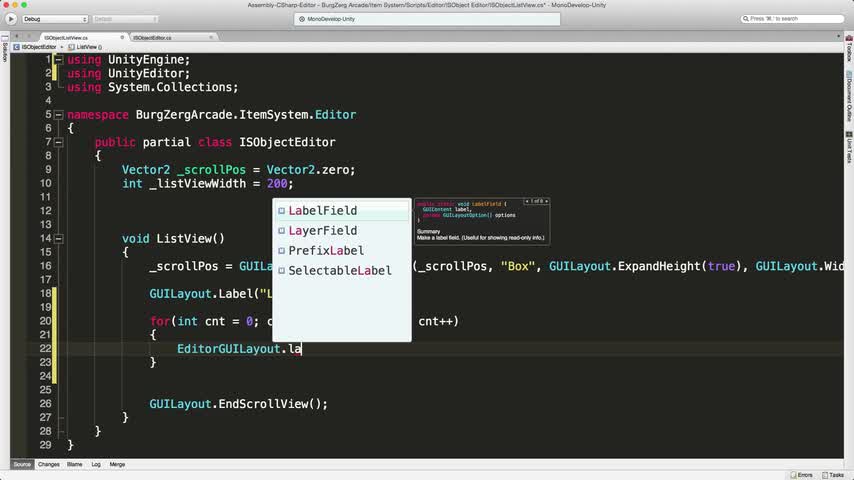Switch to the Blame view tab
Image resolution: width=854 pixels, height=480 pixels.
pos(75,465)
